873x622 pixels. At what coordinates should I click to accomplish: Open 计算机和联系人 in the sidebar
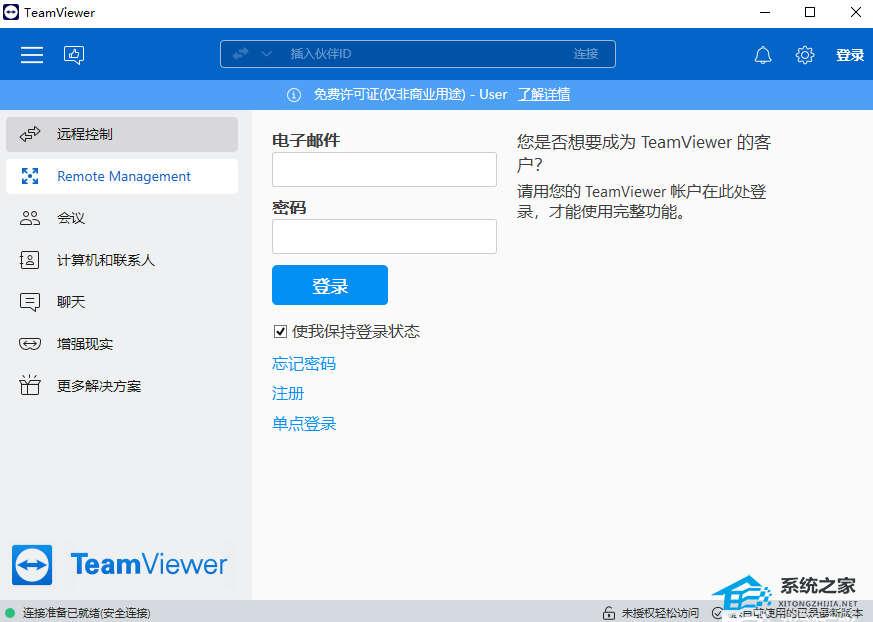122,260
